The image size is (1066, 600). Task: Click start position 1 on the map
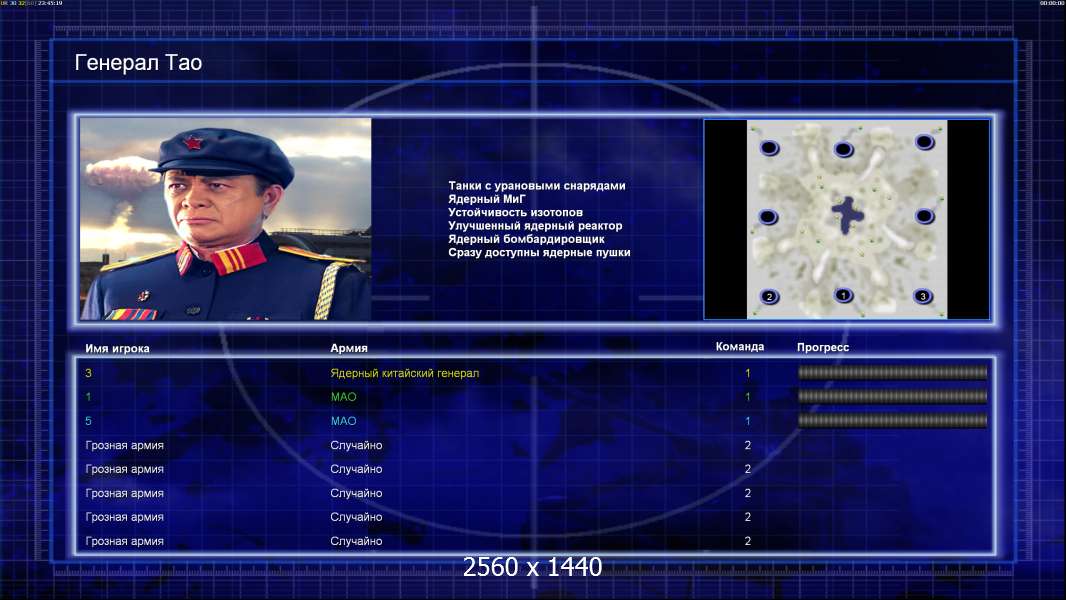(x=843, y=295)
